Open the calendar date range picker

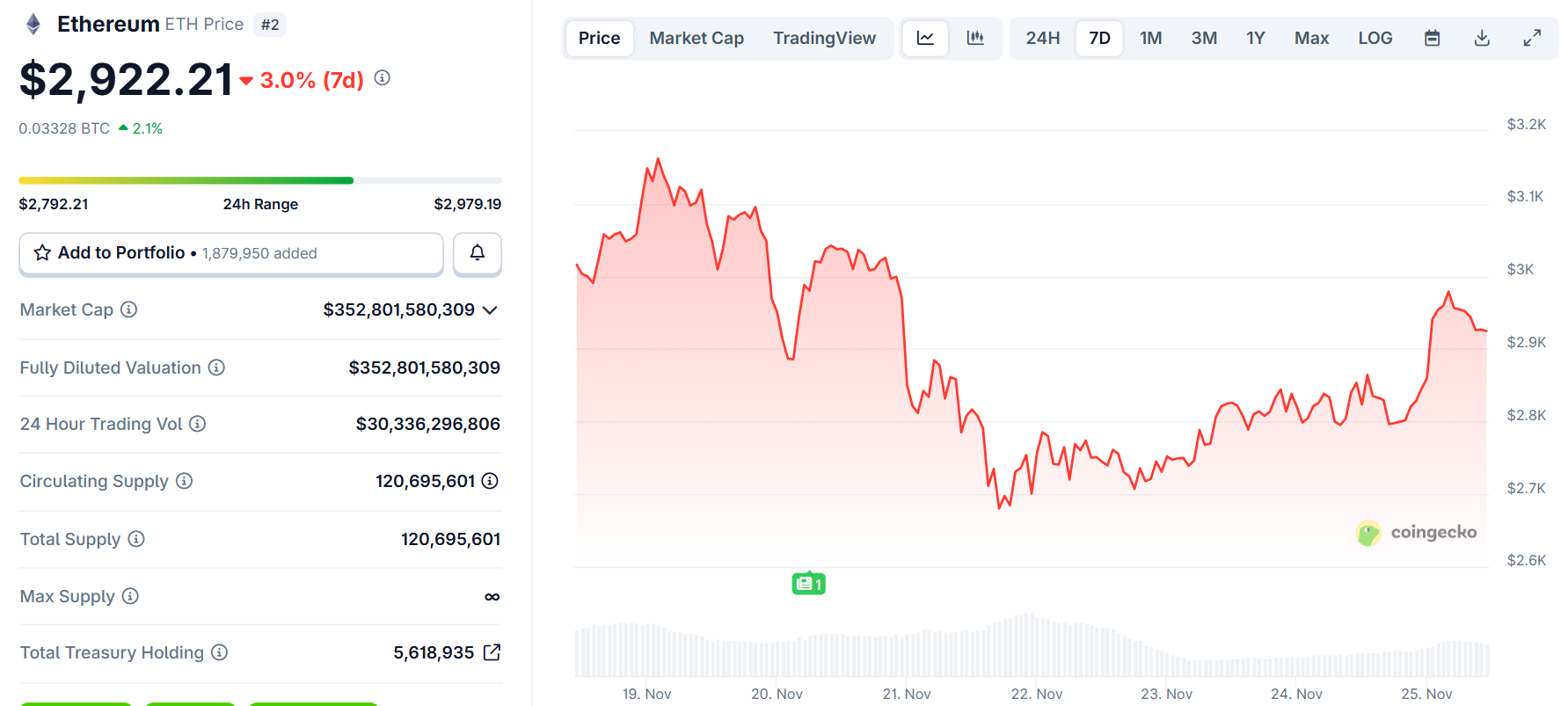pyautogui.click(x=1432, y=38)
